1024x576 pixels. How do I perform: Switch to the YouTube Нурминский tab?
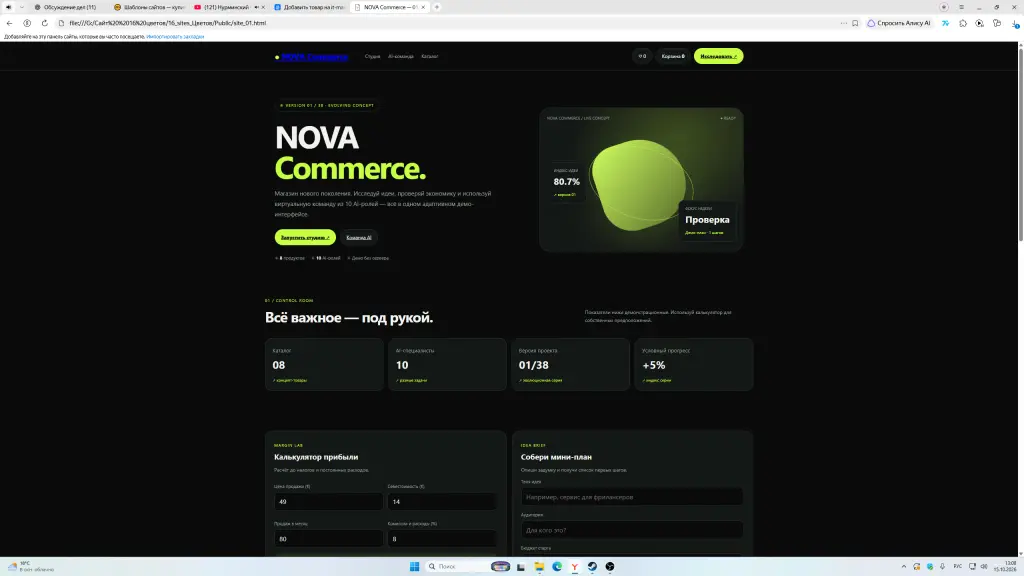click(229, 7)
